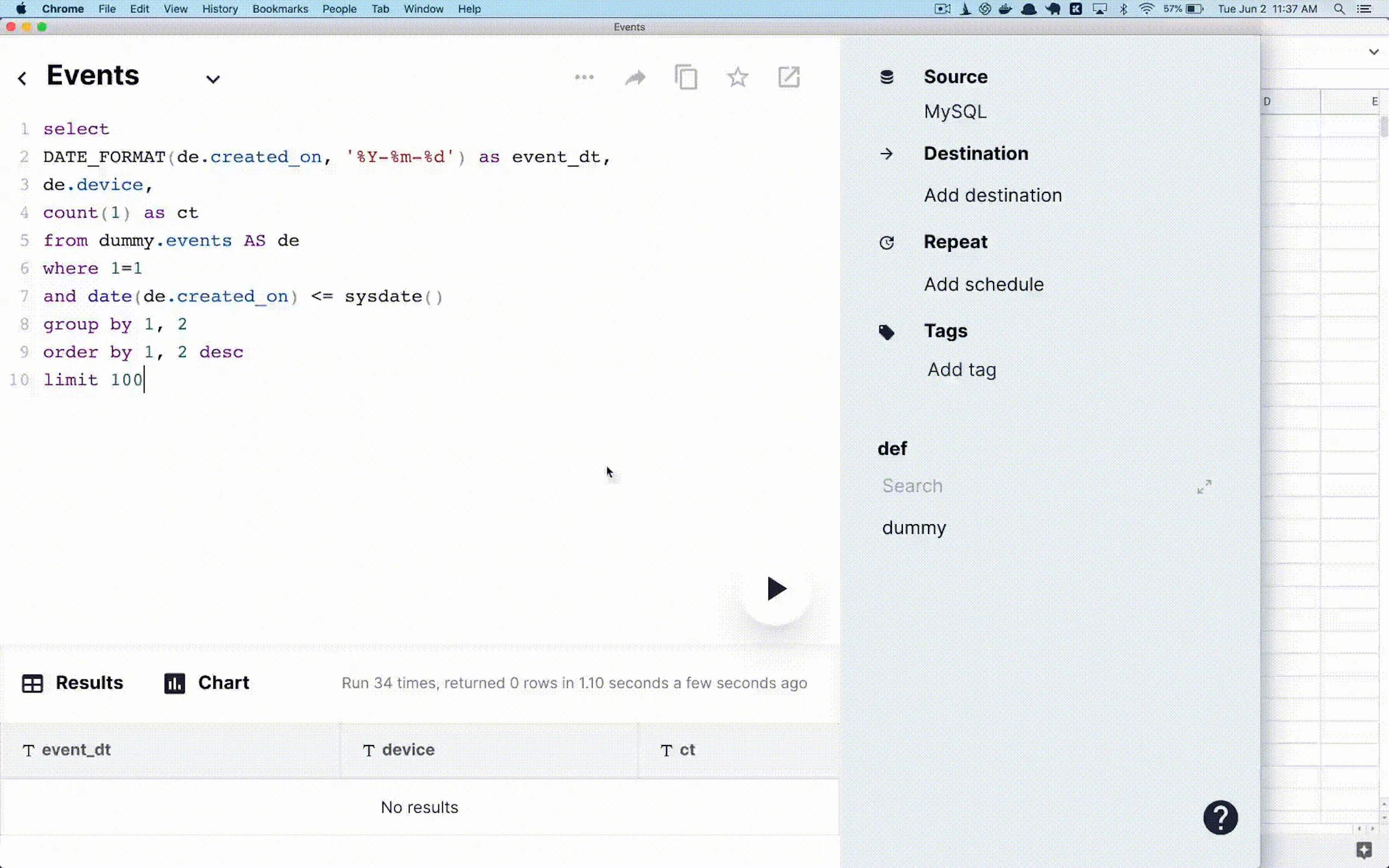Click the share arrow icon
The height and width of the screenshot is (868, 1389).
(x=635, y=78)
